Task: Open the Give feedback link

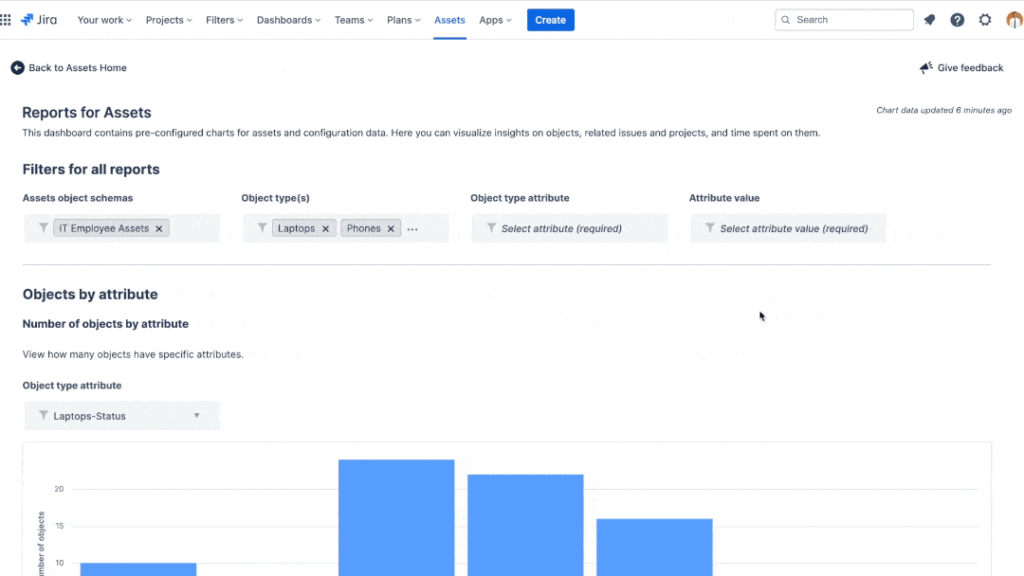Action: [x=960, y=67]
